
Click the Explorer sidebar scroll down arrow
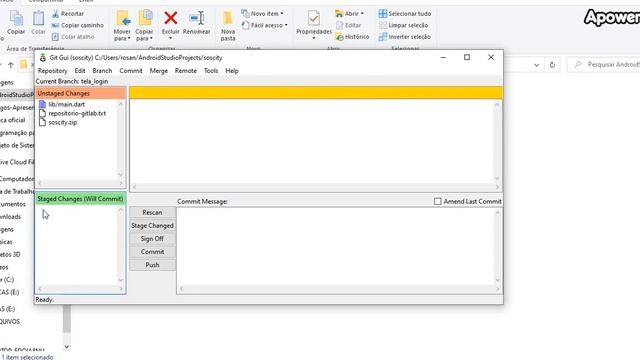pyautogui.click(x=67, y=347)
